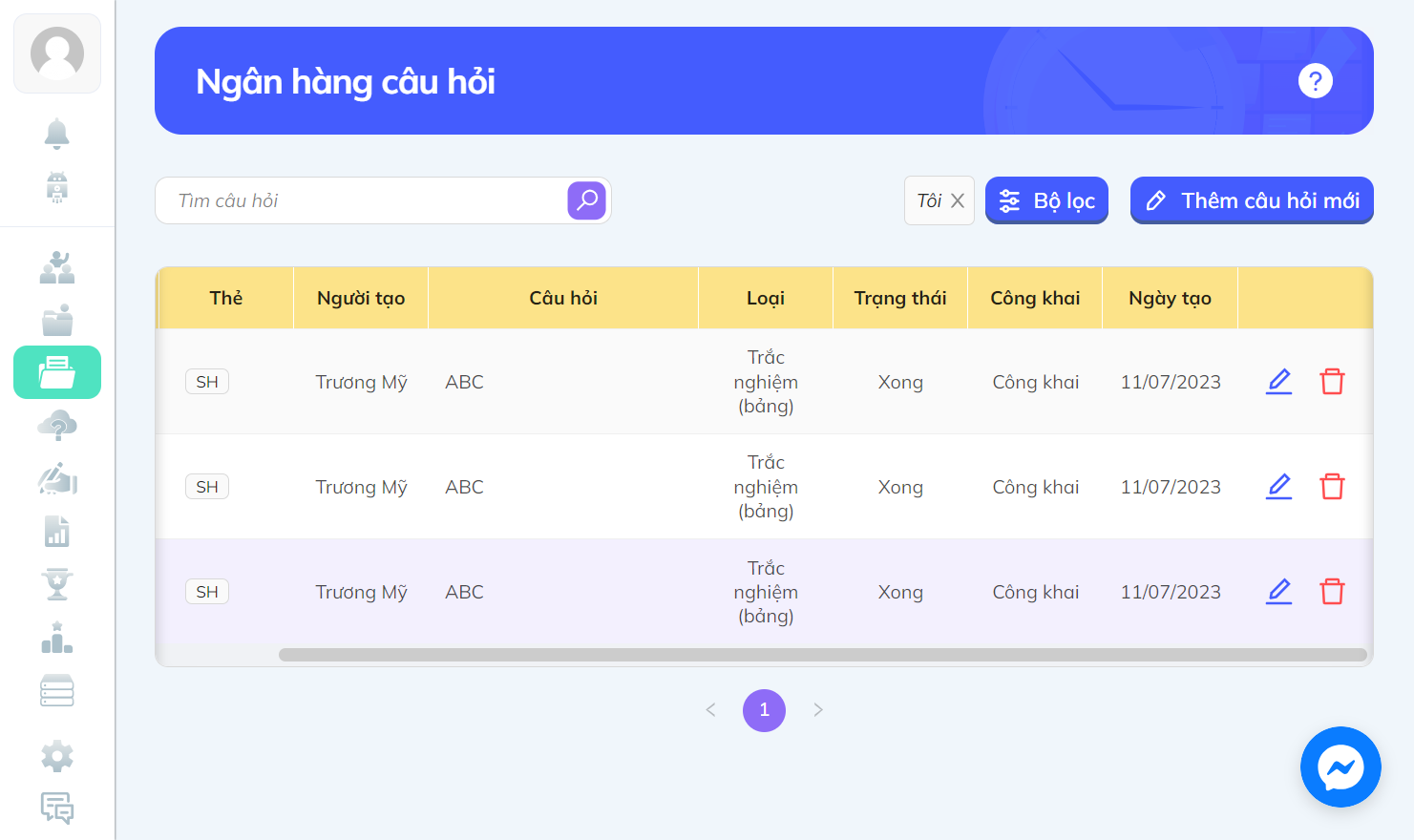Open the report chart document icon
1414x840 pixels.
pyautogui.click(x=57, y=531)
